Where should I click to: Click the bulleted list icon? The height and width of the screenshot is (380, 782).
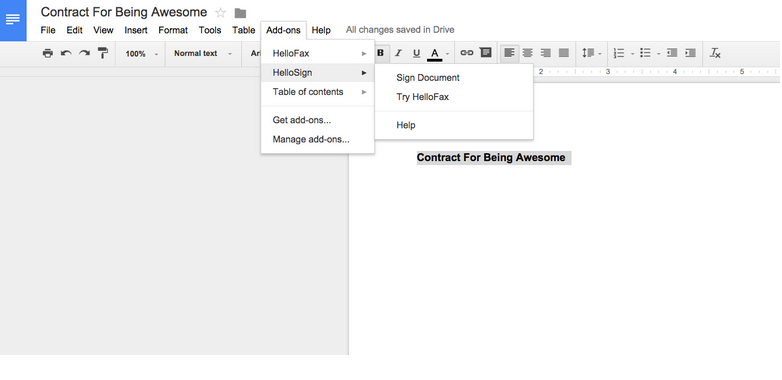pyautogui.click(x=645, y=53)
